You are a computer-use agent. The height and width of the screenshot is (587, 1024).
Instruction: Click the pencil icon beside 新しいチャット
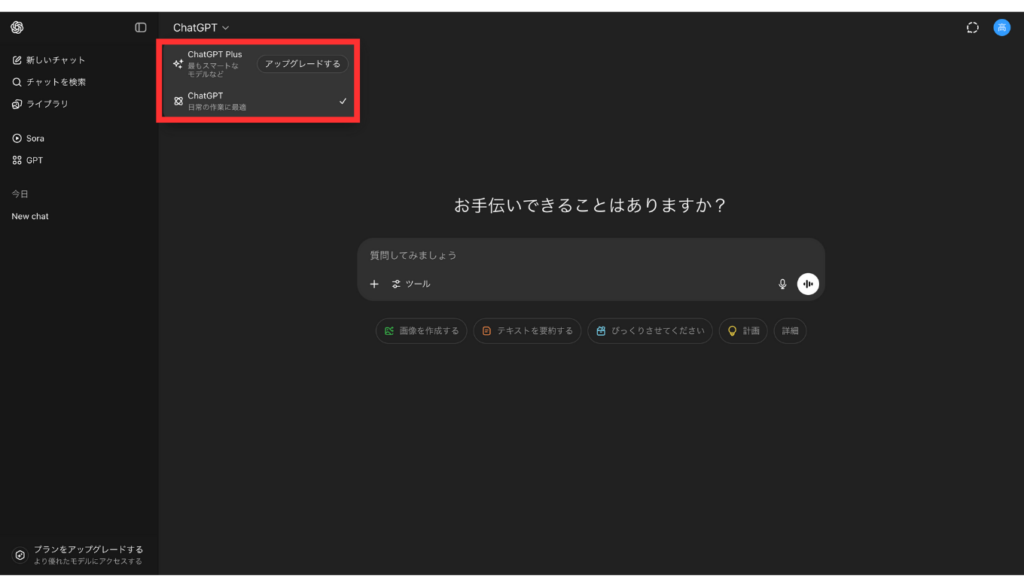click(17, 60)
